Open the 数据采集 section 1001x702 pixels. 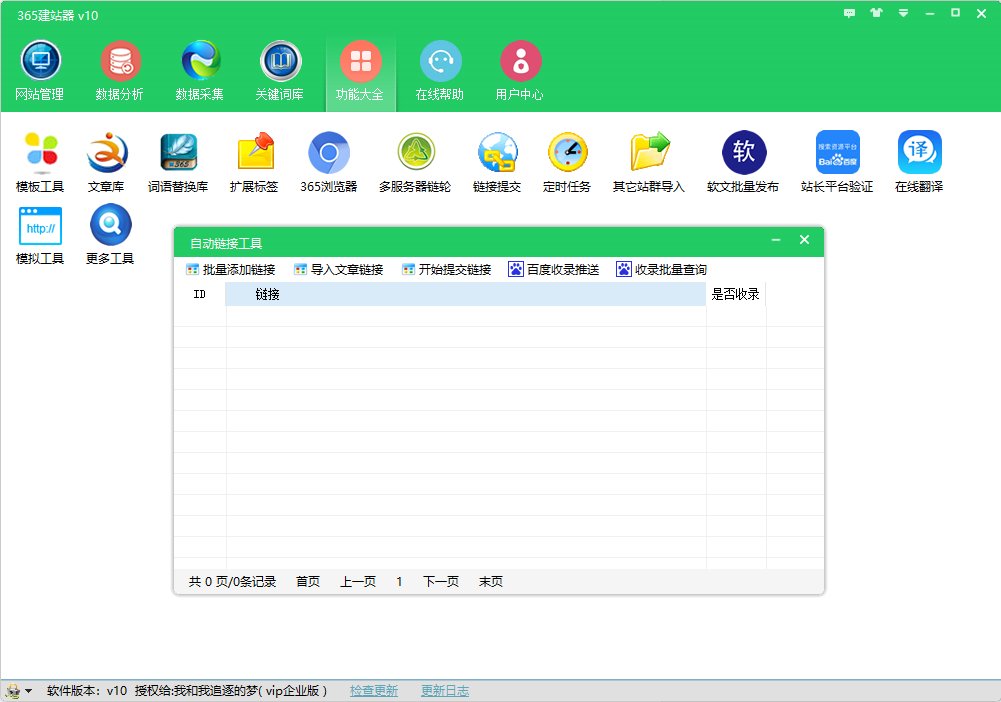[x=200, y=71]
